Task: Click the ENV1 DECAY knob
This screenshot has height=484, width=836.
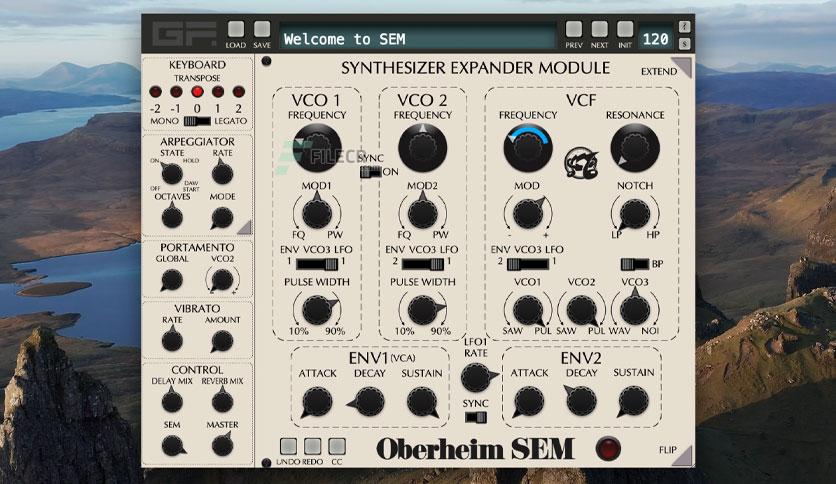Action: 369,401
